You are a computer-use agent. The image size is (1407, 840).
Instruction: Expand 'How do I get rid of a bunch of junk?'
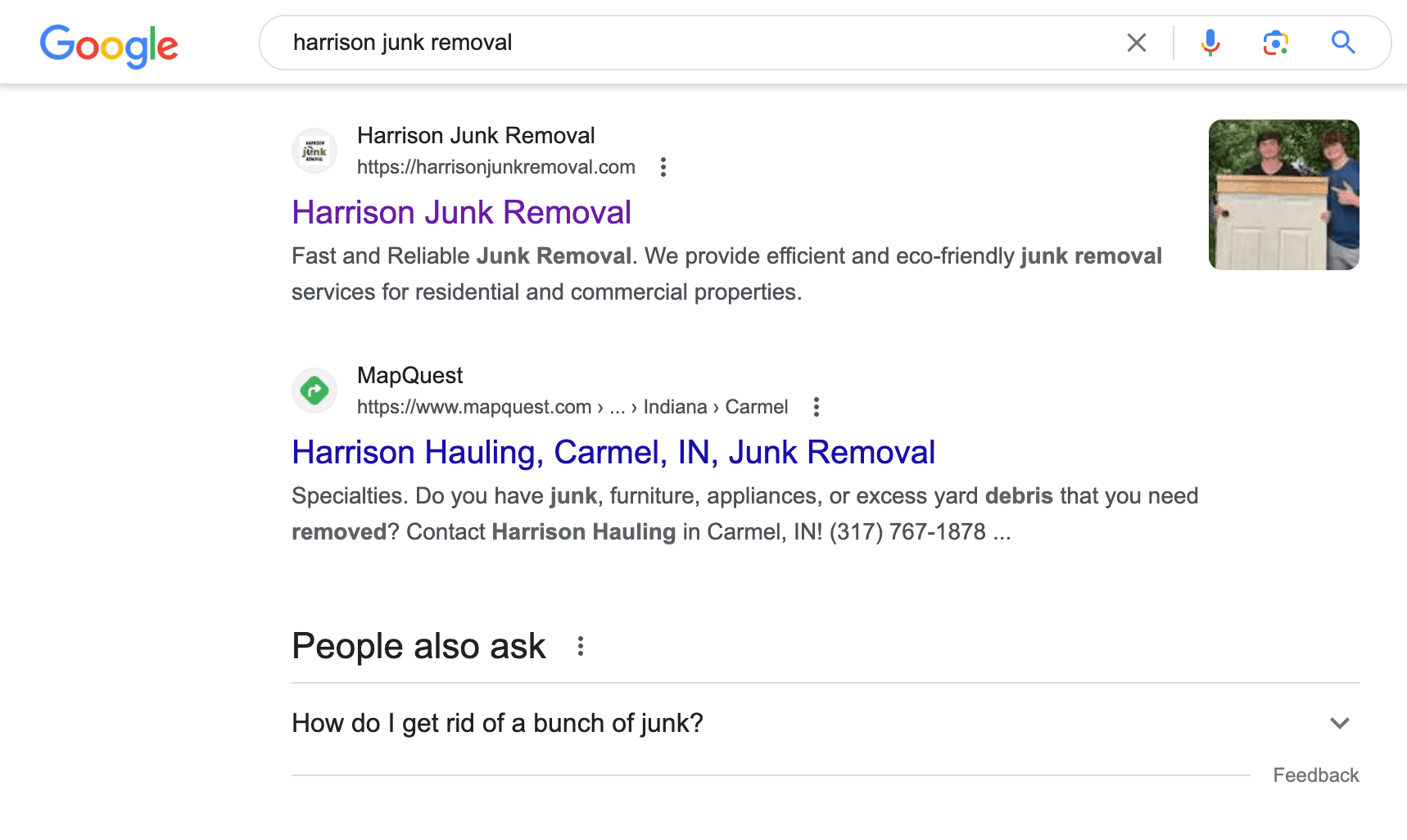826,723
